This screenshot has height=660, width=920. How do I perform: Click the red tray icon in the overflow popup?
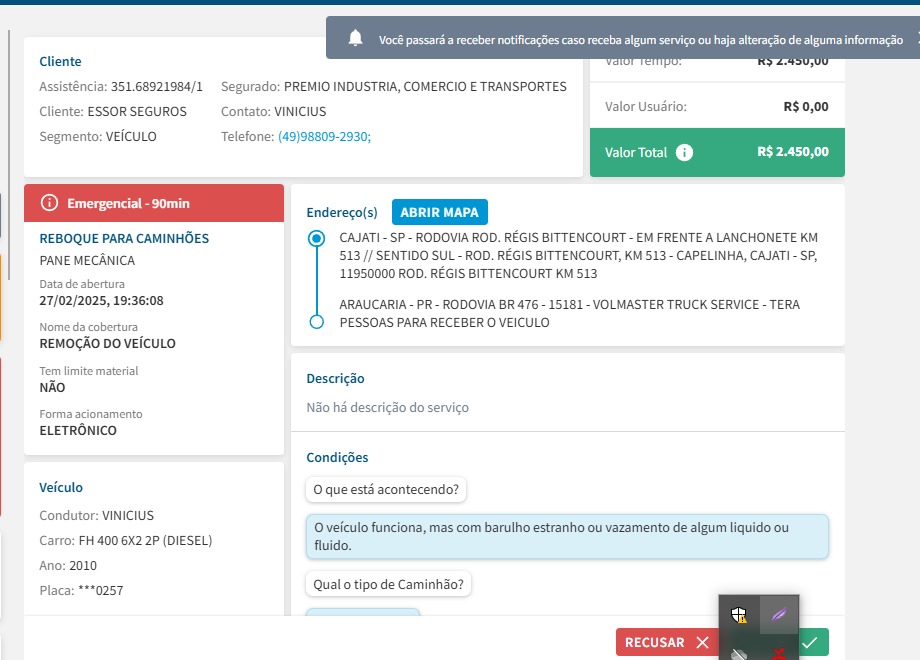tap(779, 654)
